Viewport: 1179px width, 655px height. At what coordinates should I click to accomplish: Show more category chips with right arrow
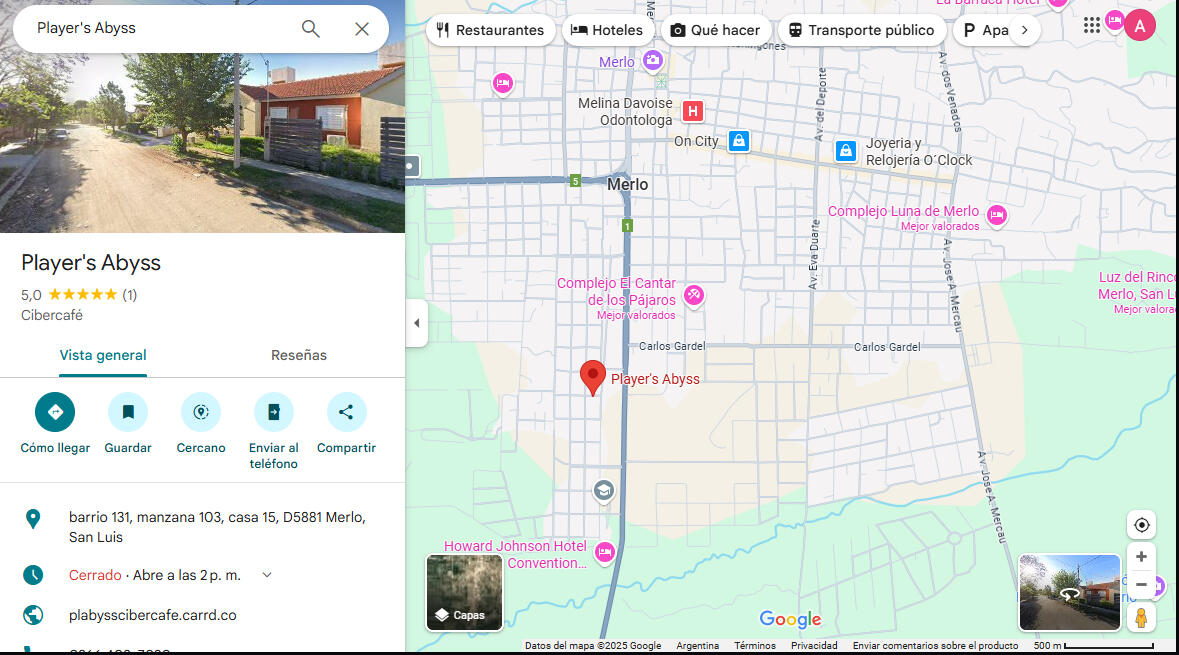(1024, 30)
